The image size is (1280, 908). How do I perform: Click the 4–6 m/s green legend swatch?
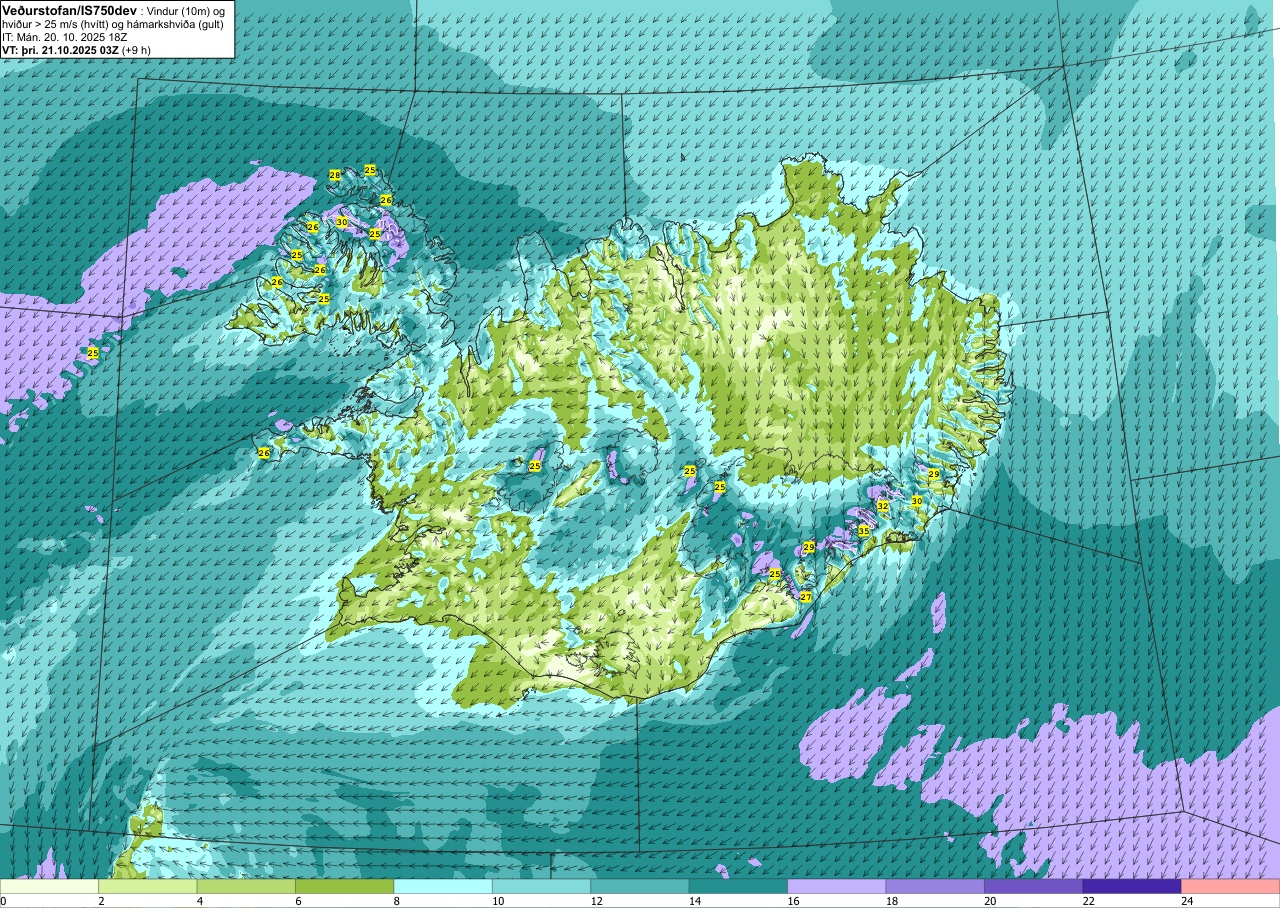point(246,886)
